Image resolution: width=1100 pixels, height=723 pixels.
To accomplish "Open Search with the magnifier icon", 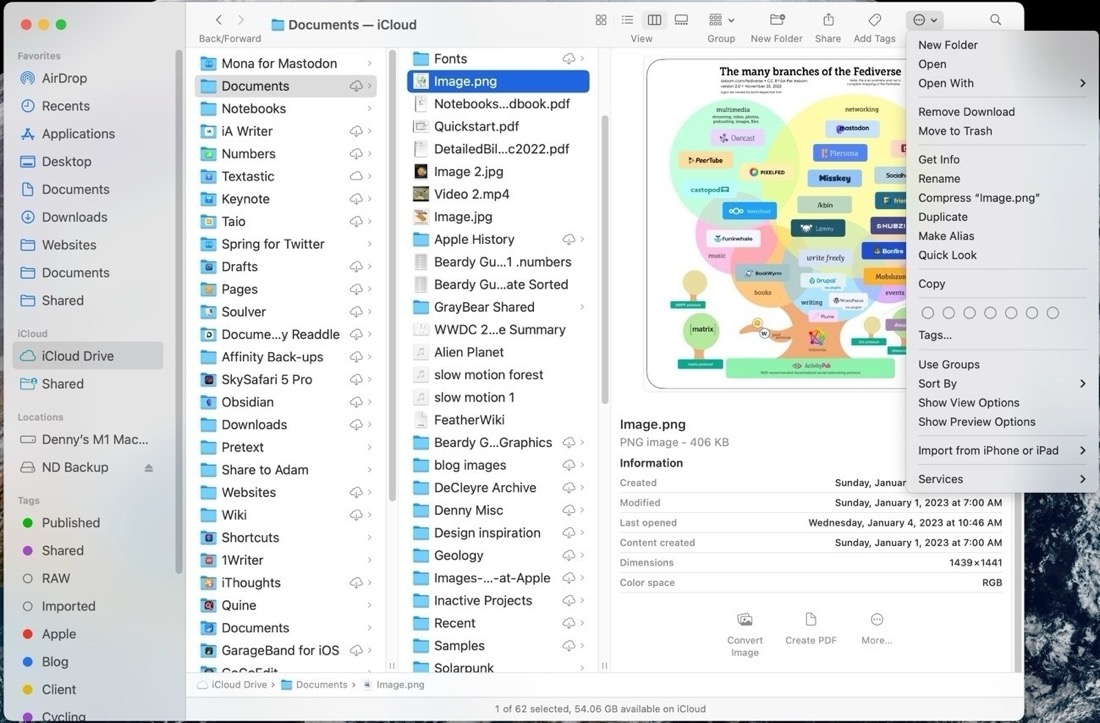I will [x=995, y=19].
